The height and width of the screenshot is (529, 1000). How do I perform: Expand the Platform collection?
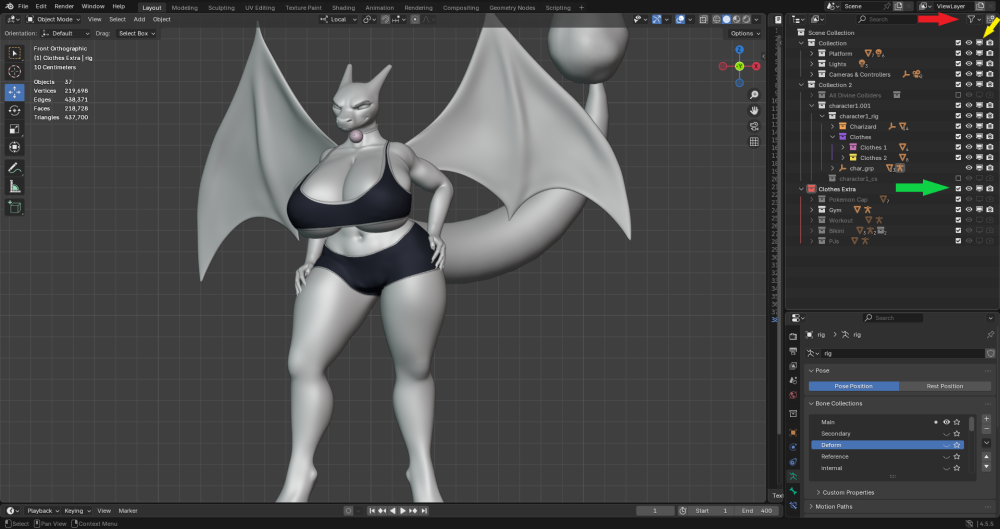pos(812,54)
